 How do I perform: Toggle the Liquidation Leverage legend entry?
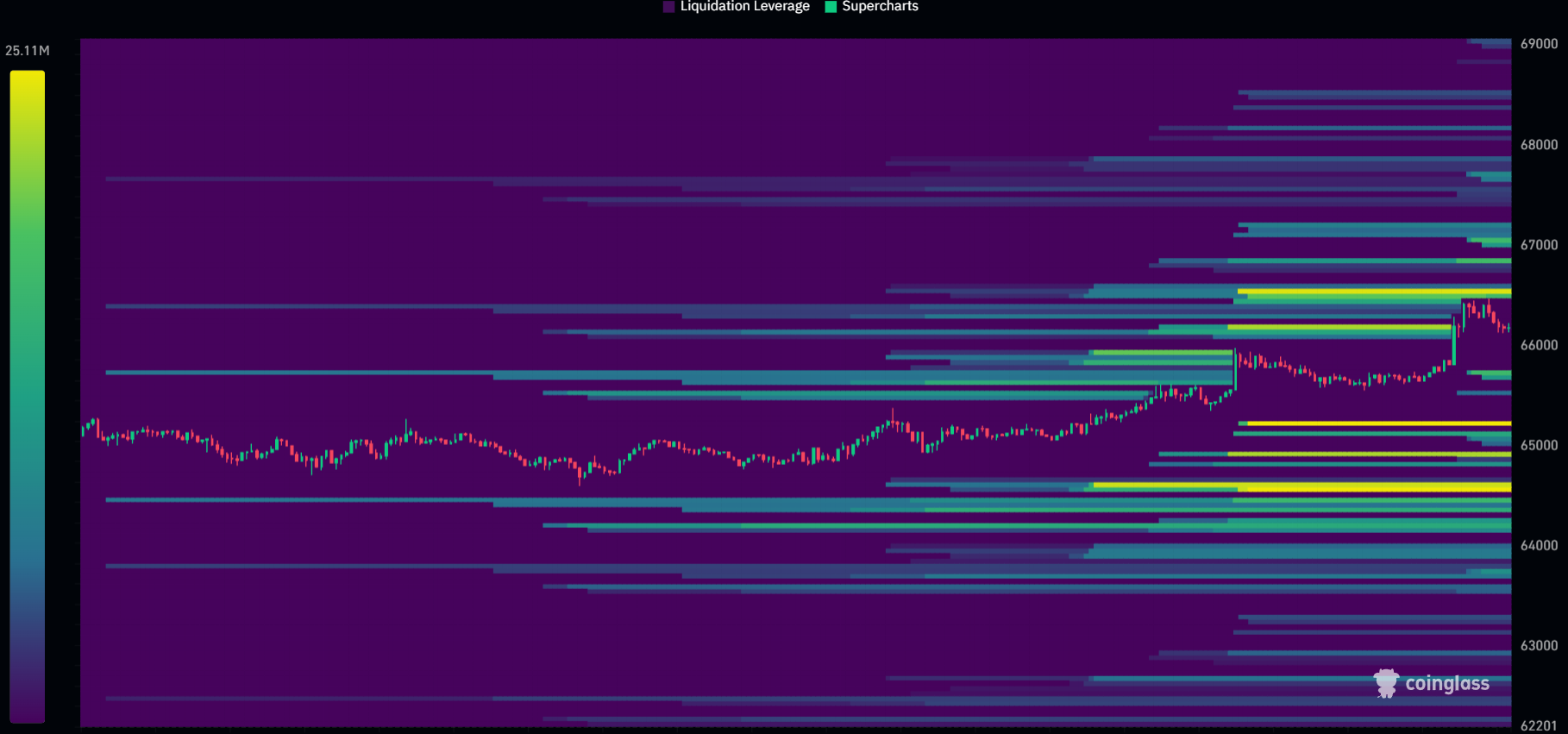click(x=737, y=6)
